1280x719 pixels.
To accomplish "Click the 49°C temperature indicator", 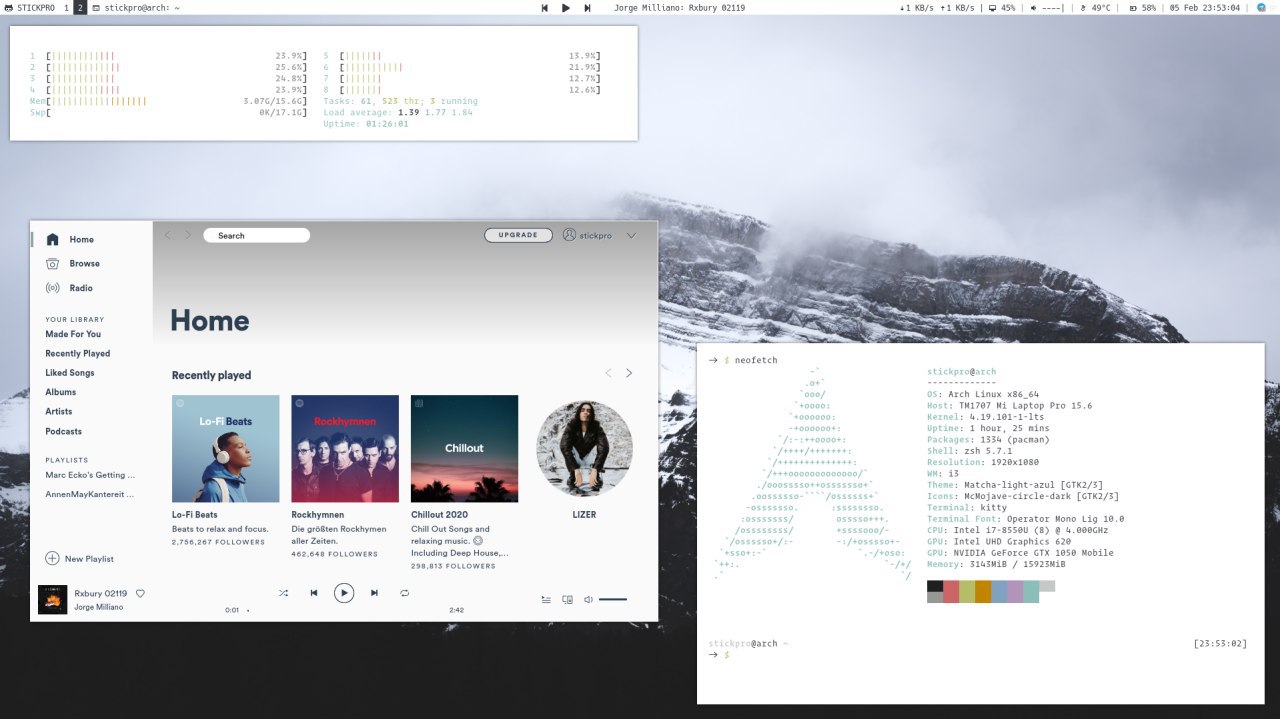I will pos(1096,7).
